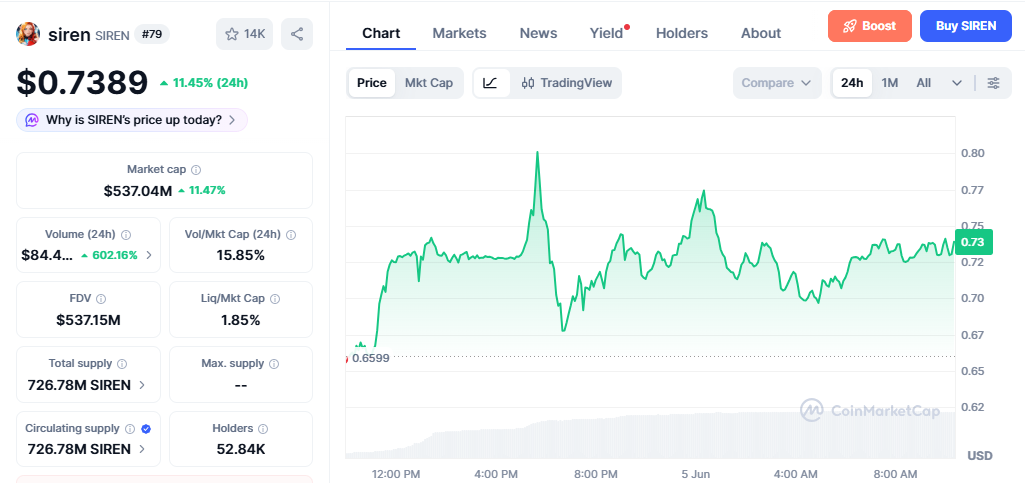Show Circulating supply info icon
The width and height of the screenshot is (1025, 483).
(129, 429)
